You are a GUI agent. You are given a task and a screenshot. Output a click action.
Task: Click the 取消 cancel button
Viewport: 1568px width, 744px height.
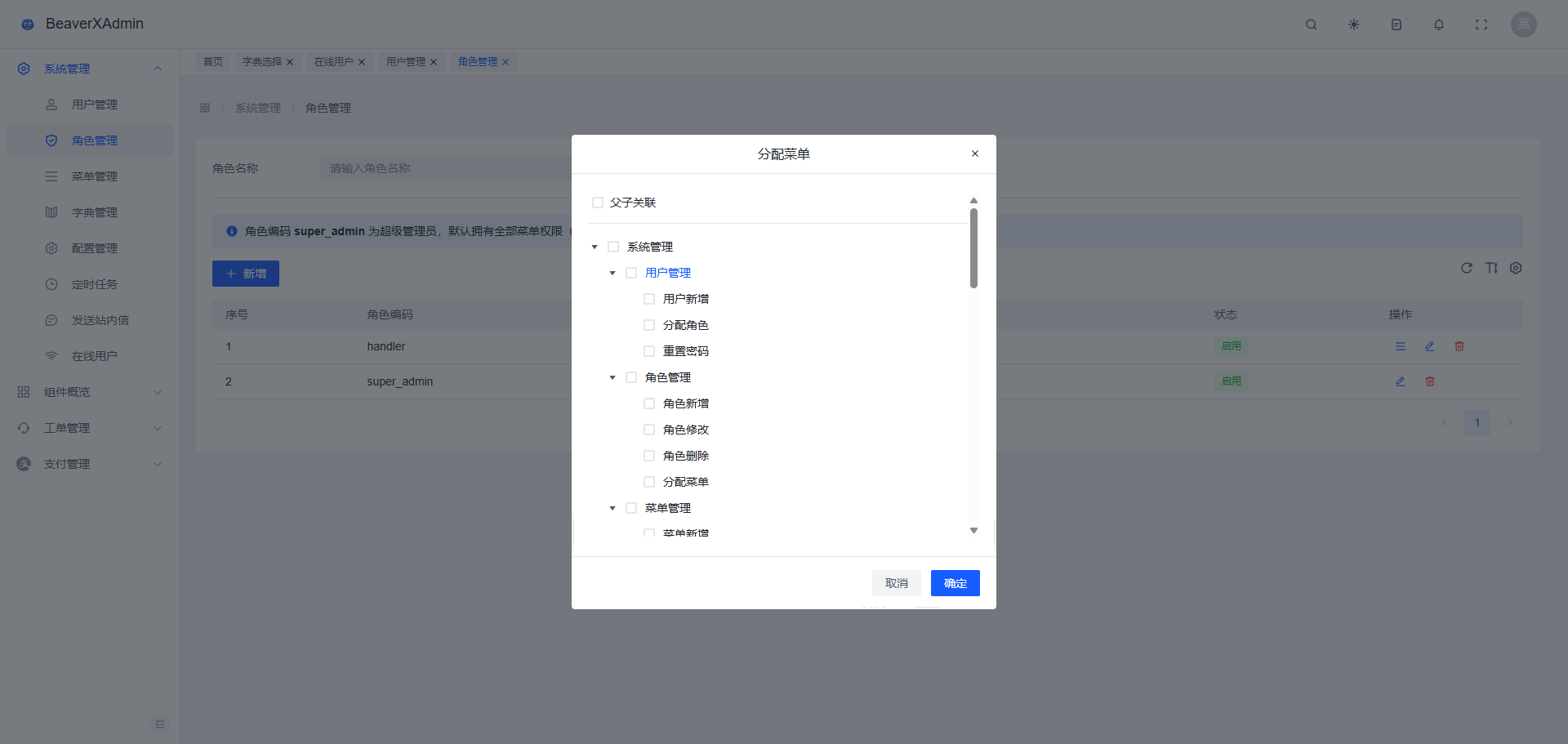point(897,583)
